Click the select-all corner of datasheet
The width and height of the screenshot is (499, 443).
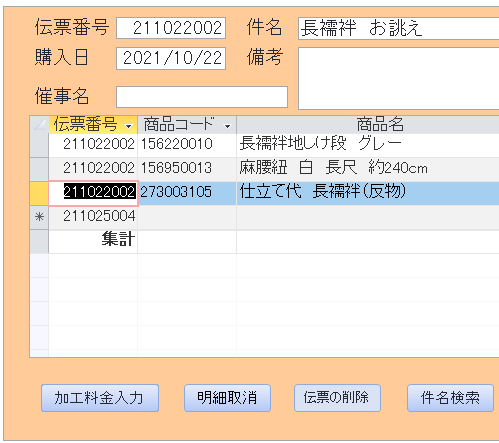(39, 125)
